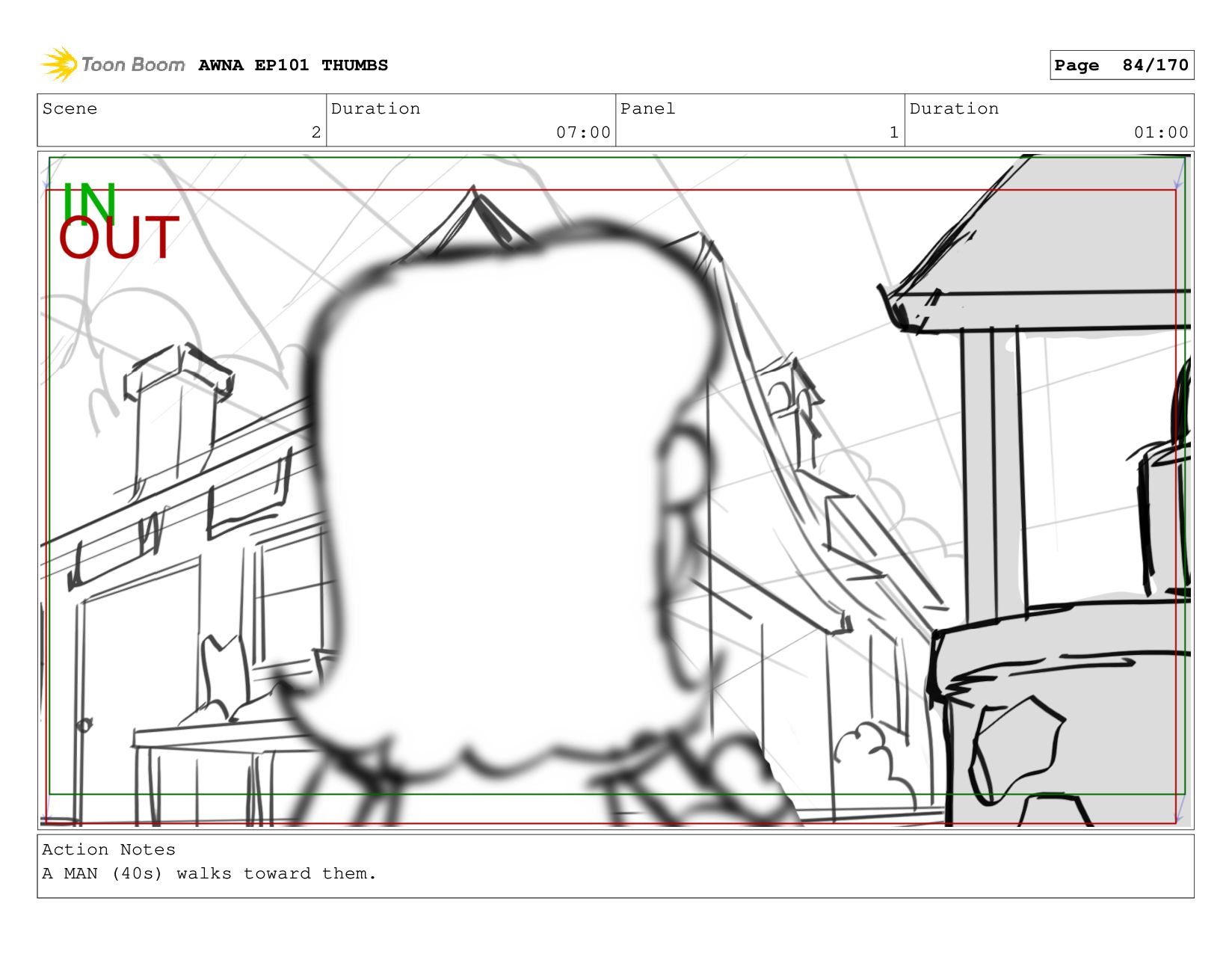Click the 'Scene' header label
This screenshot has height=954, width=1232.
click(70, 108)
